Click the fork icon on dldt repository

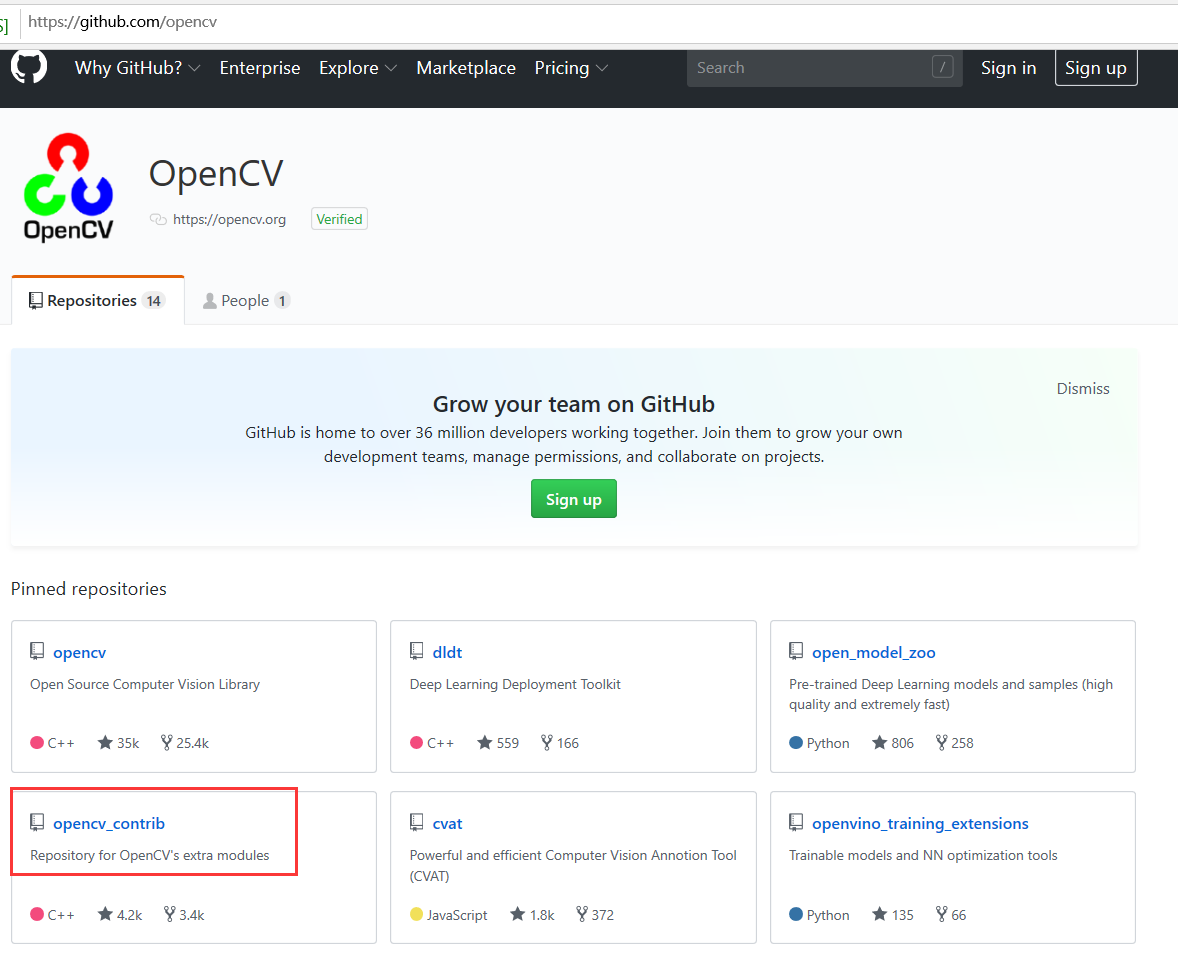546,743
